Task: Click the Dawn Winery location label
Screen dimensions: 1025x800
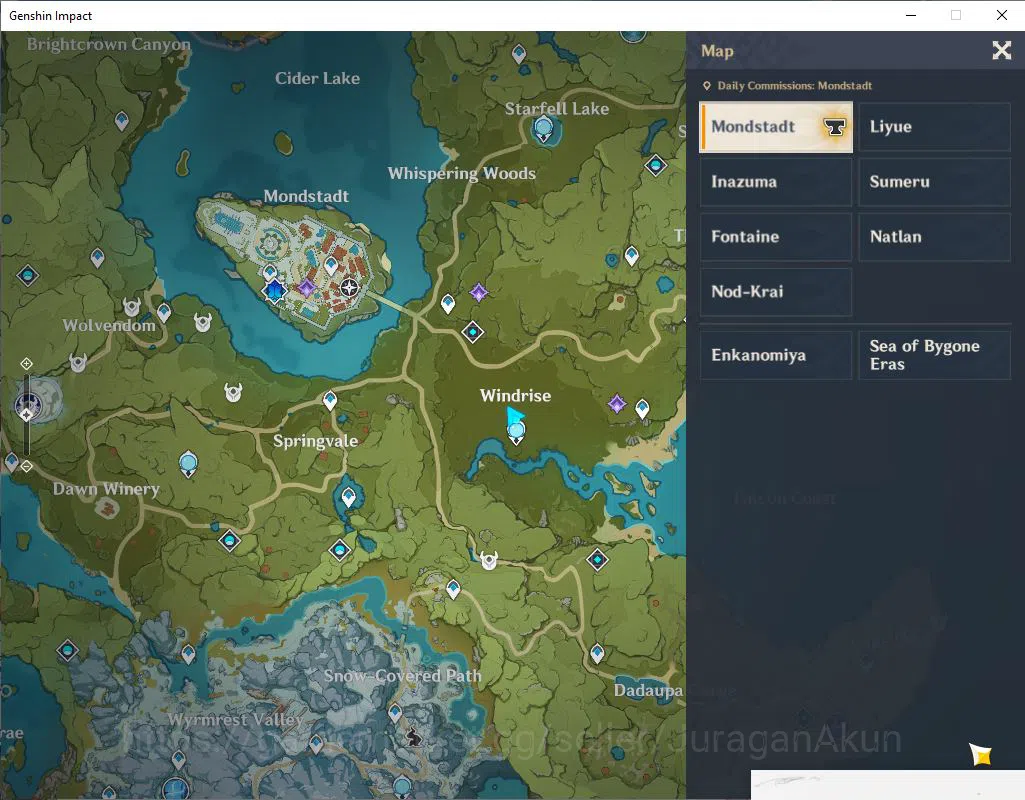Action: click(x=106, y=489)
